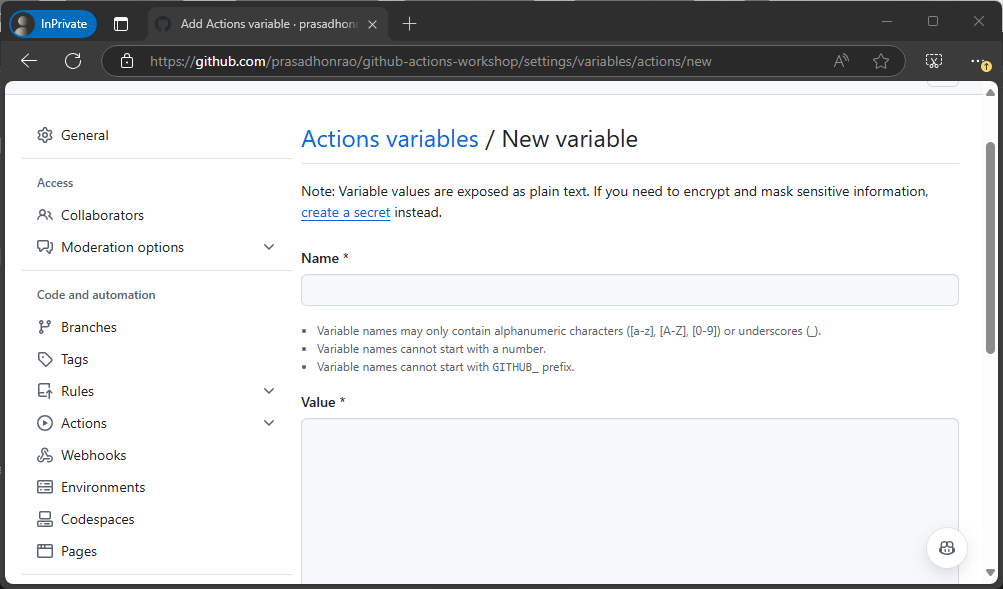The width and height of the screenshot is (1003, 589).
Task: Collapse the Actions sidebar section
Action: point(268,422)
